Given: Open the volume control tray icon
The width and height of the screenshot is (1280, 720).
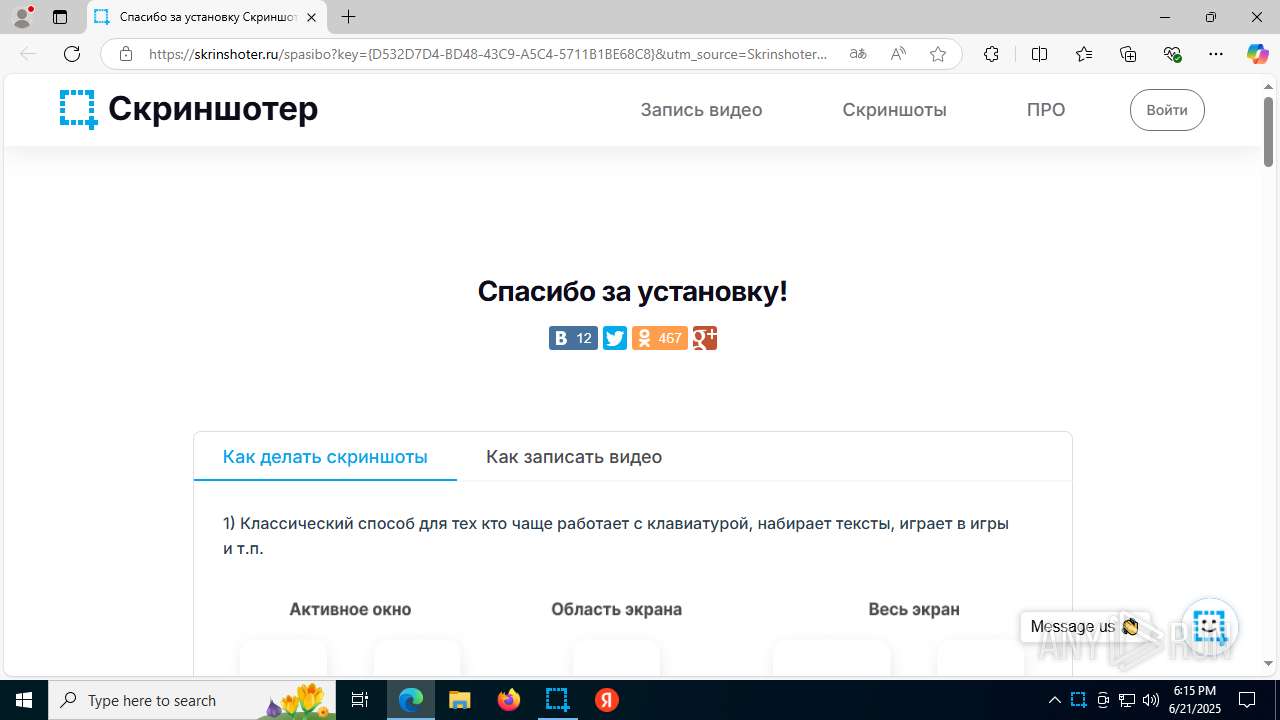Looking at the screenshot, I should pos(1150,700).
